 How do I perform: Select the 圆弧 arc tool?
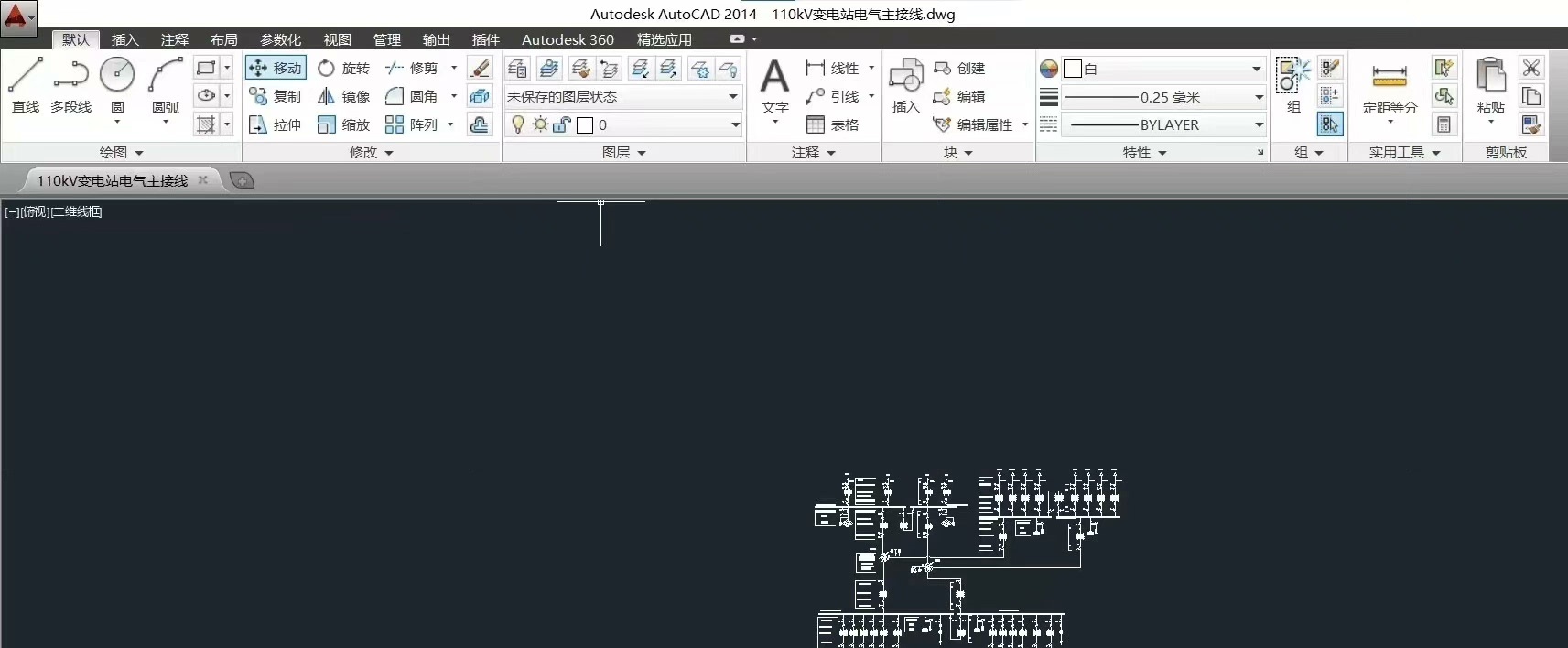[166, 85]
